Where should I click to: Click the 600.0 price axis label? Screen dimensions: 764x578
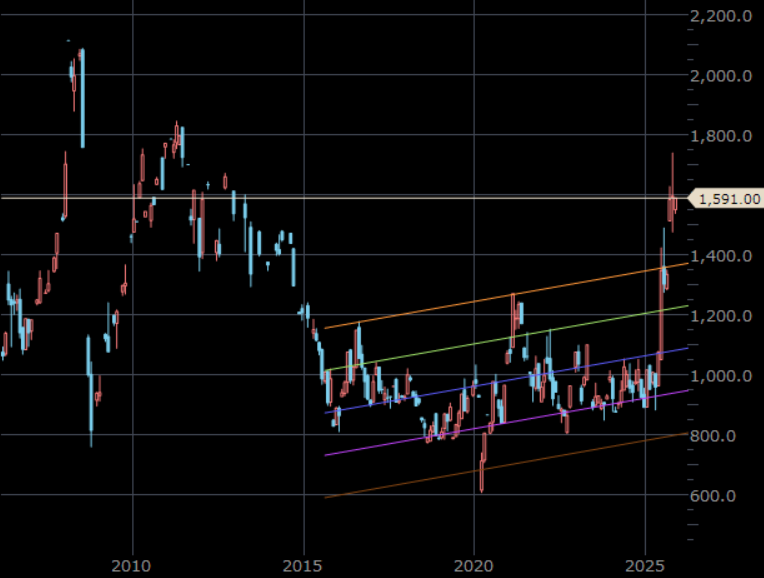coord(727,496)
